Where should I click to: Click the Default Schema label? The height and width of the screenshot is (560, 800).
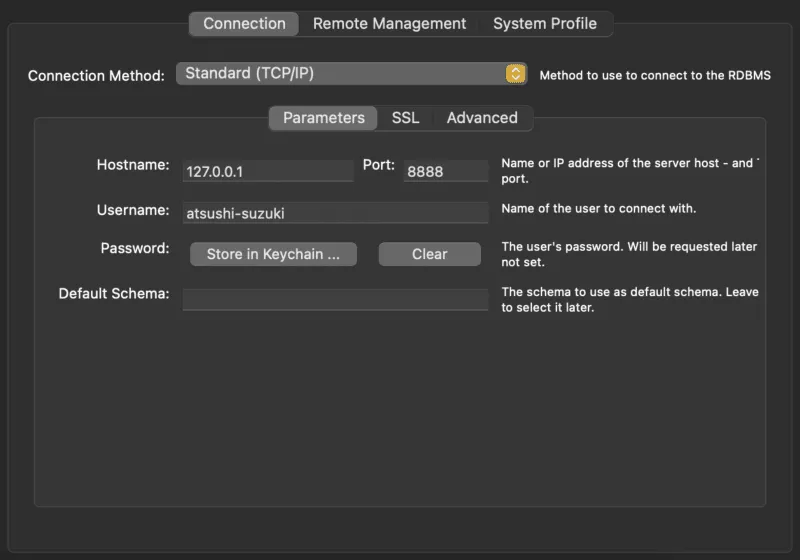tap(114, 294)
